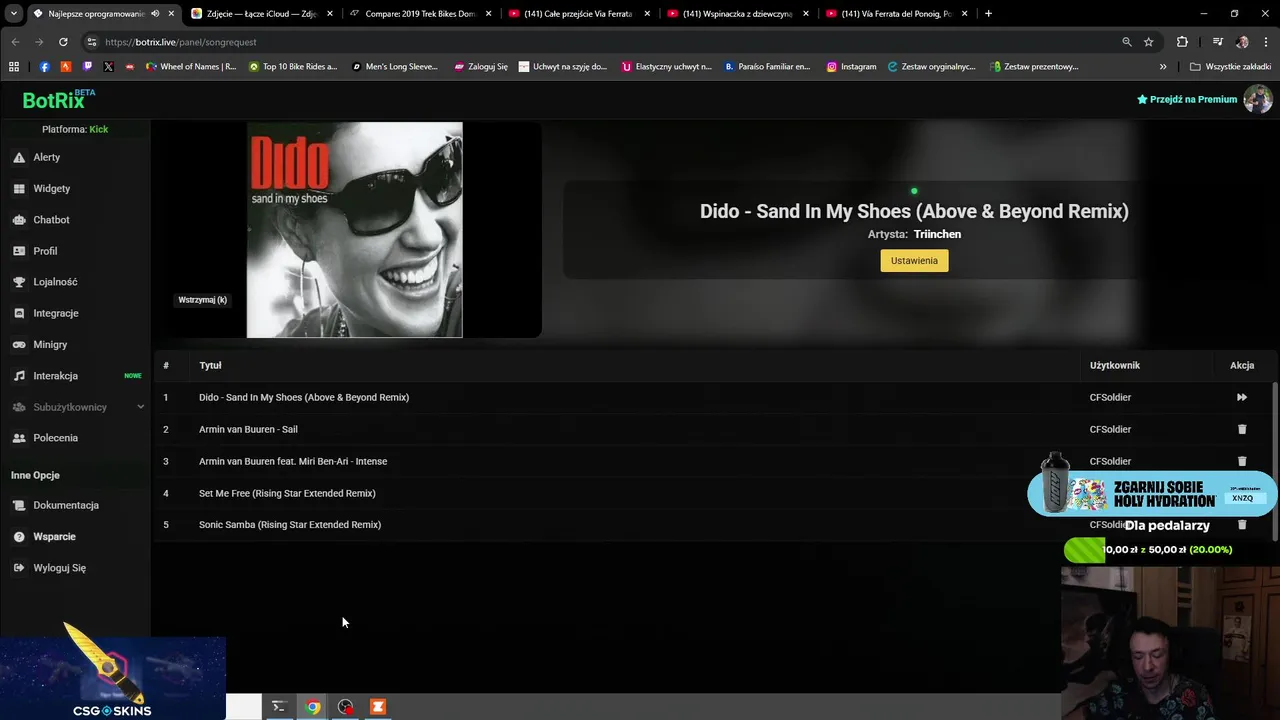Screen dimensions: 1280x720
Task: Open the Wszystkie zakładki folder
Action: click(x=1230, y=67)
